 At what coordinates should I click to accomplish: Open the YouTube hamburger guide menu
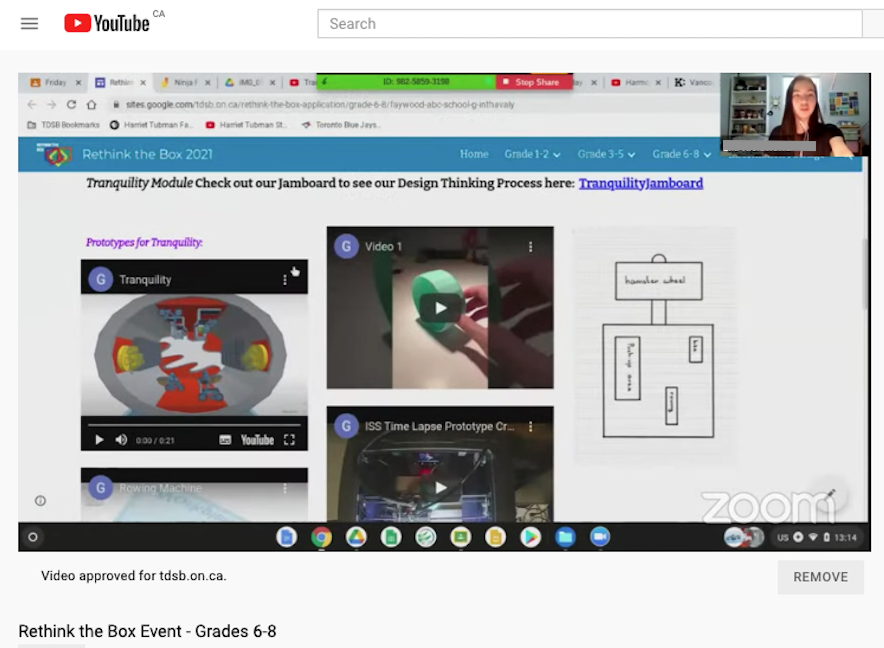29,24
